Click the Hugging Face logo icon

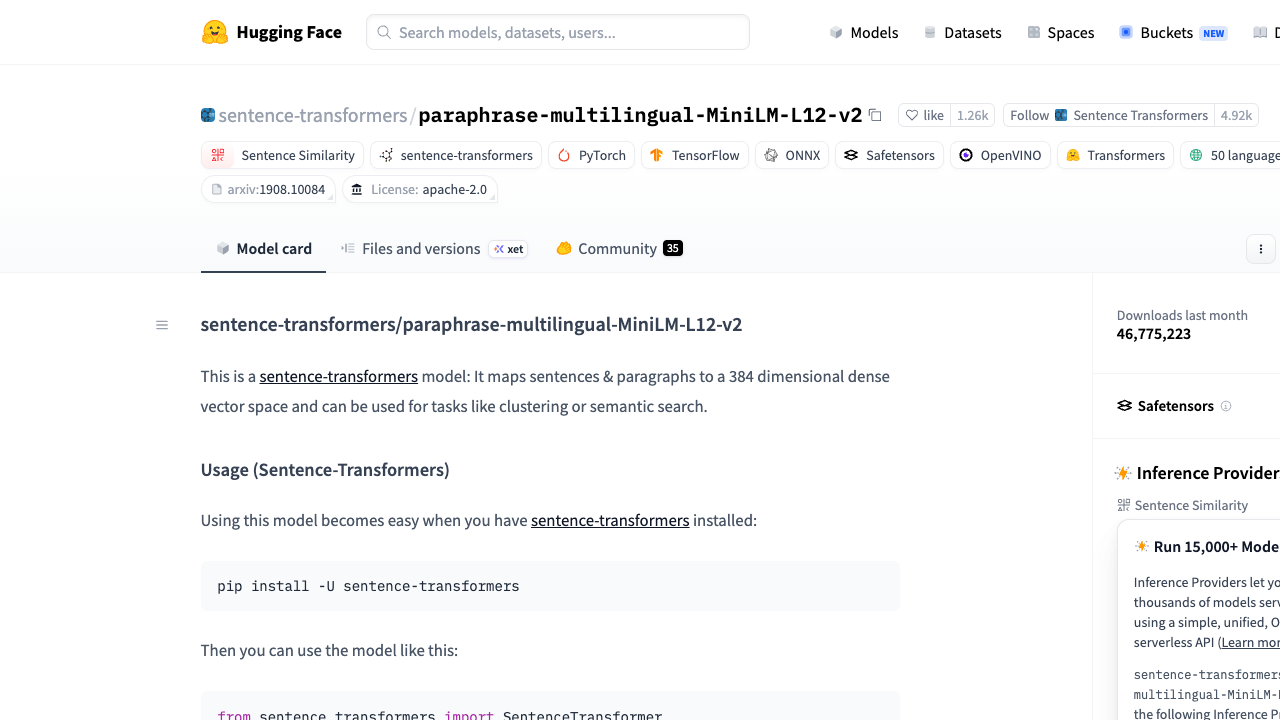pyautogui.click(x=214, y=32)
